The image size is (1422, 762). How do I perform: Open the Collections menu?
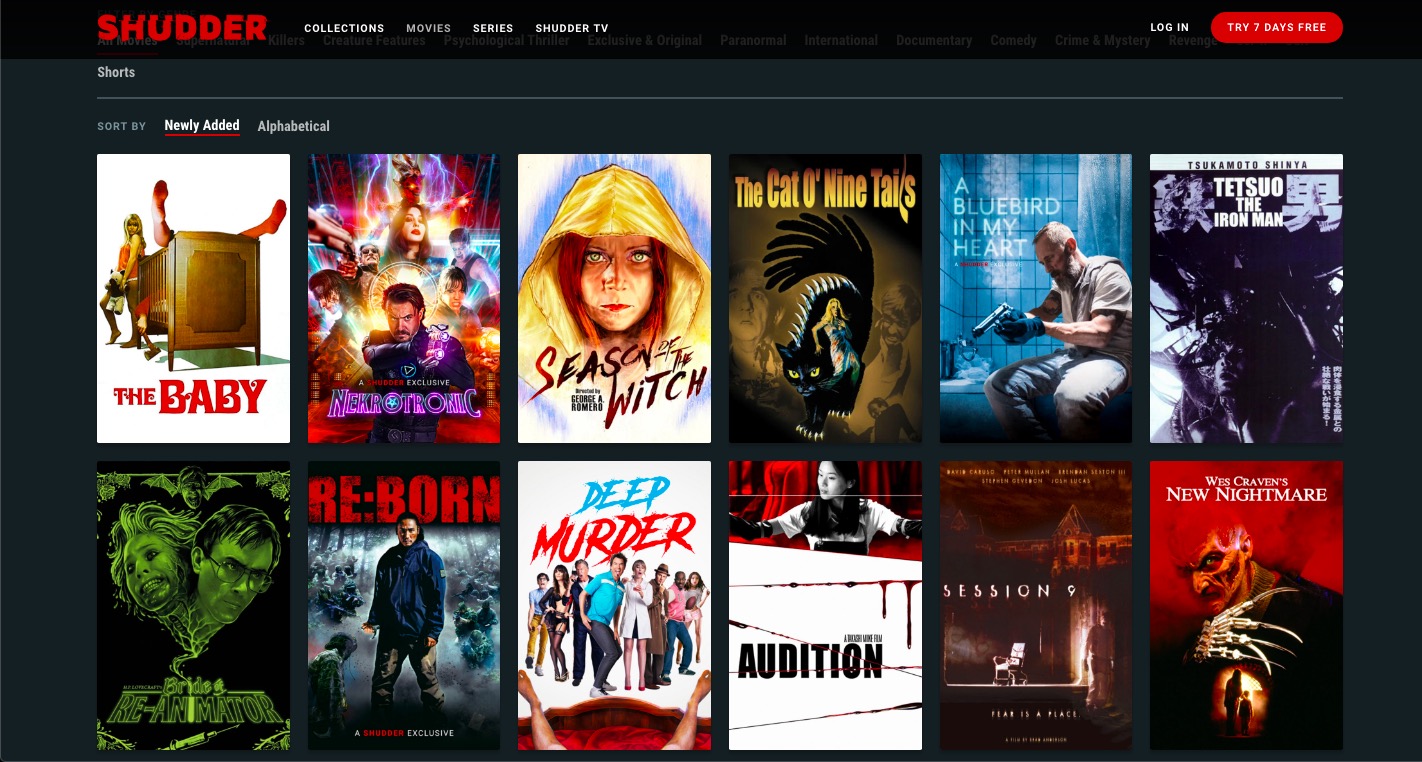(344, 28)
